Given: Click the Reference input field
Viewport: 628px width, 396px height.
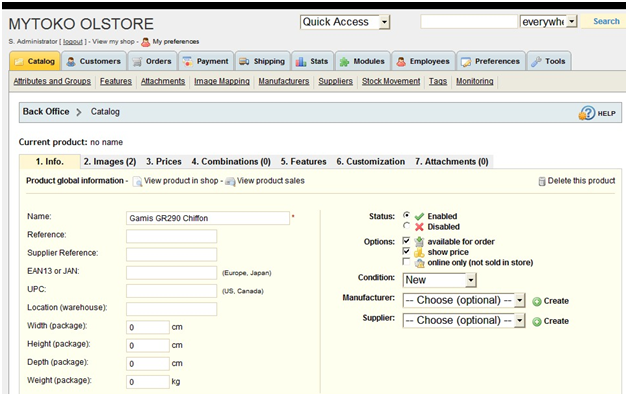Looking at the screenshot, I should click(x=171, y=236).
